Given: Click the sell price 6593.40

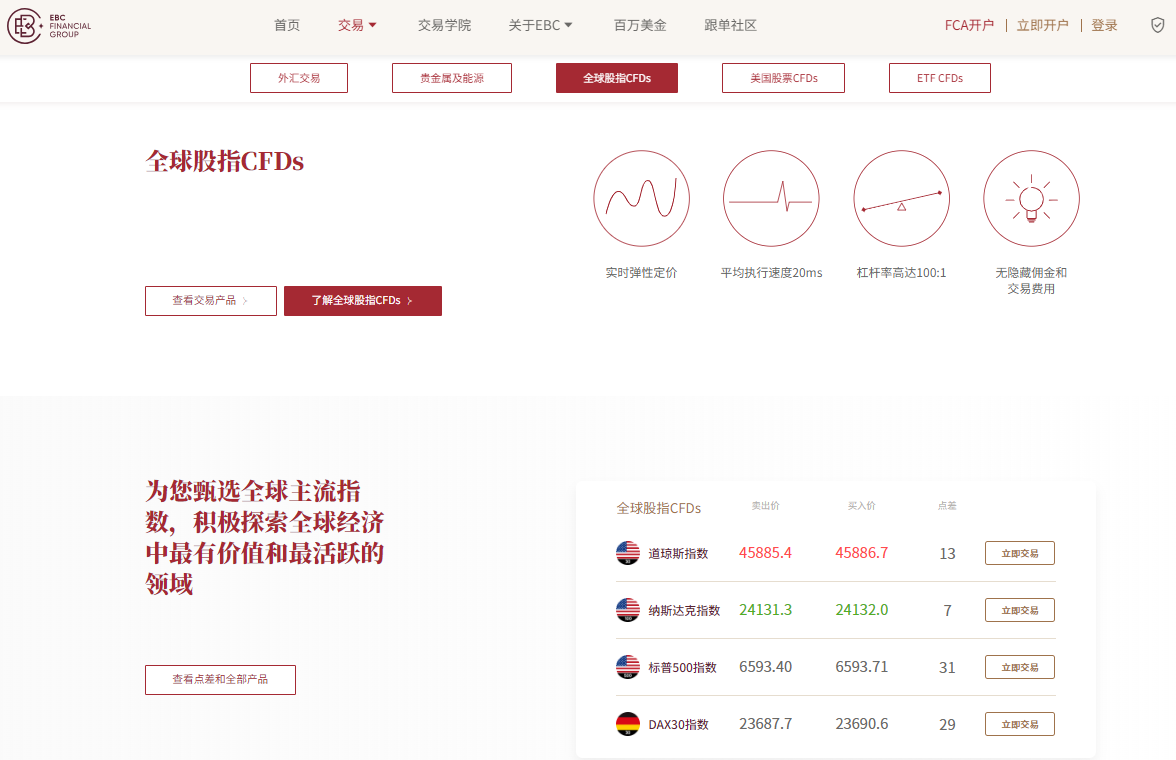Looking at the screenshot, I should pos(765,667).
